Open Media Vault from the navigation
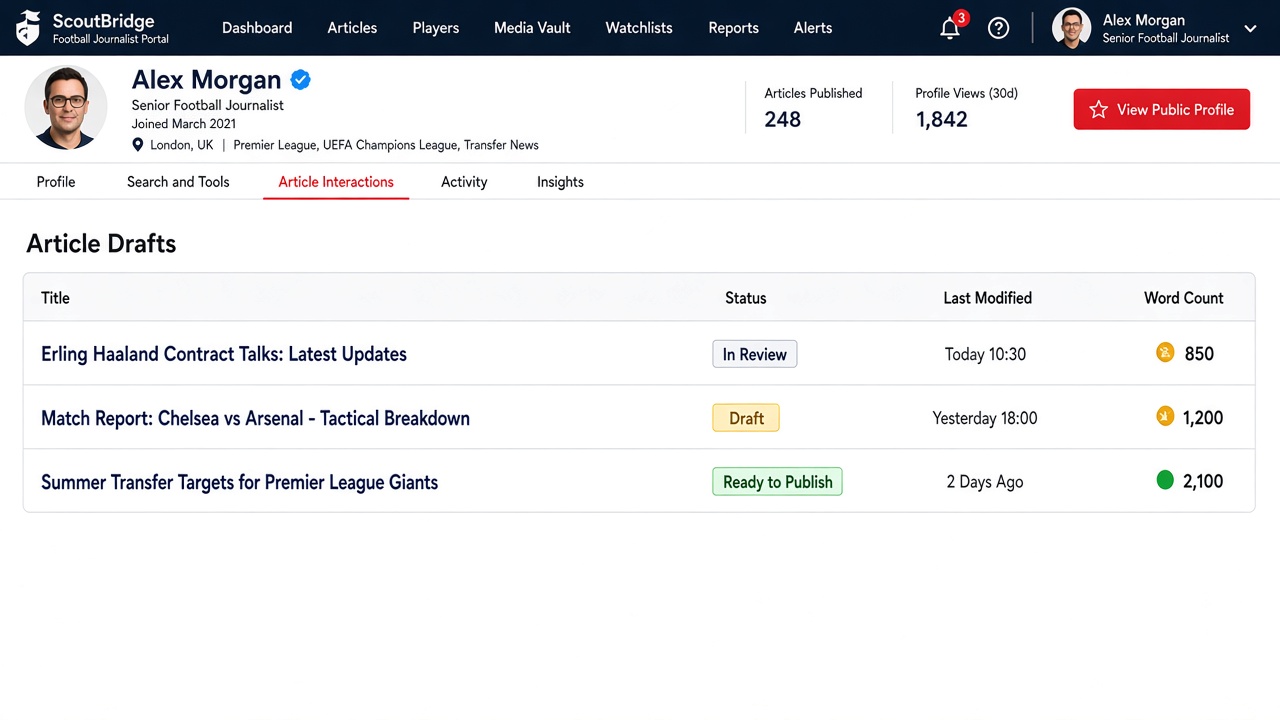 [532, 28]
